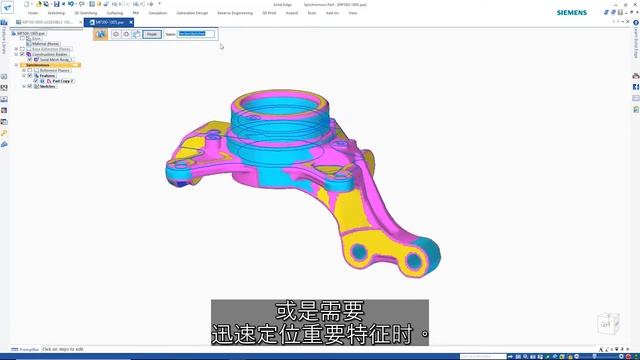
Task: Open the Inspect ribbon tab
Action: click(x=292, y=13)
